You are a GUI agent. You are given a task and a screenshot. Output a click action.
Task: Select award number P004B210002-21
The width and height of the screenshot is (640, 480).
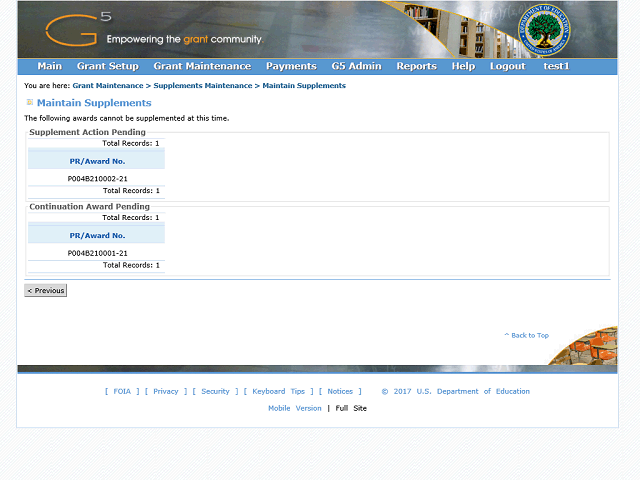click(x=97, y=179)
